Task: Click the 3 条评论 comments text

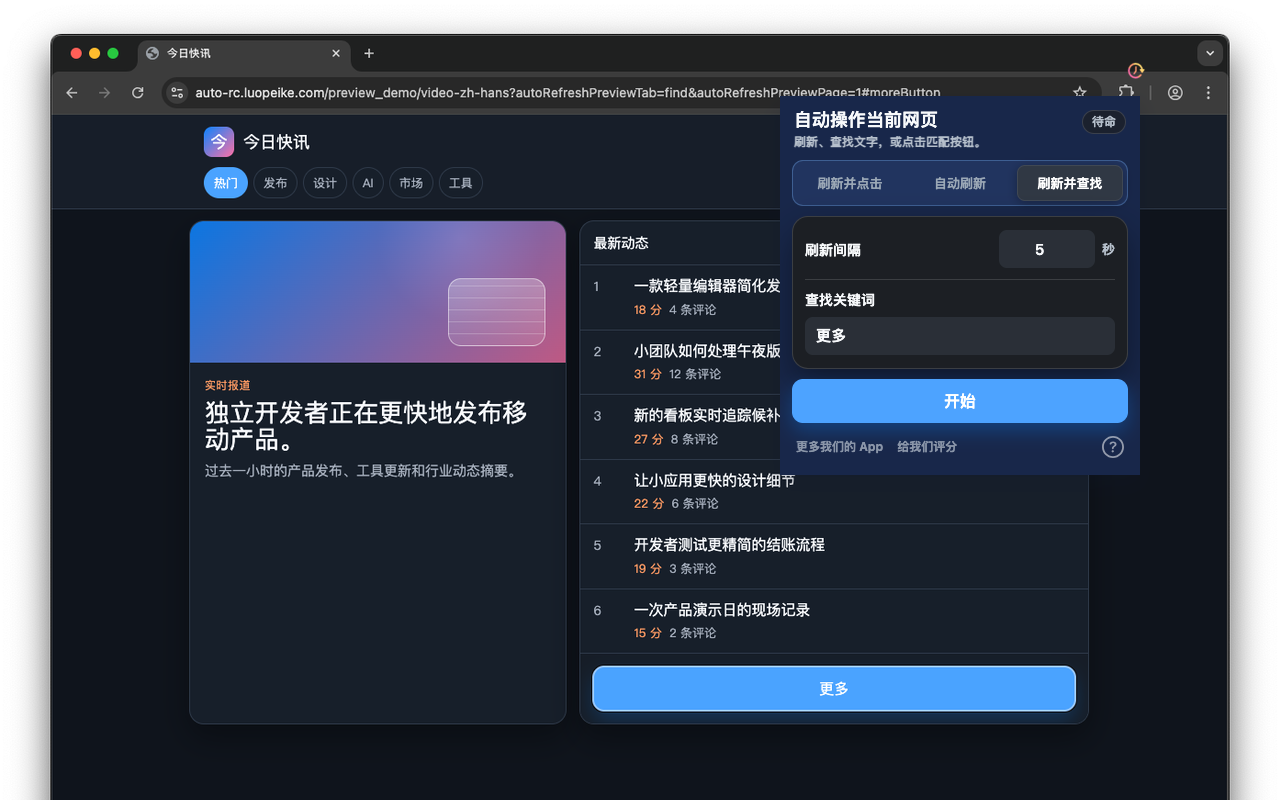Action: pos(693,569)
